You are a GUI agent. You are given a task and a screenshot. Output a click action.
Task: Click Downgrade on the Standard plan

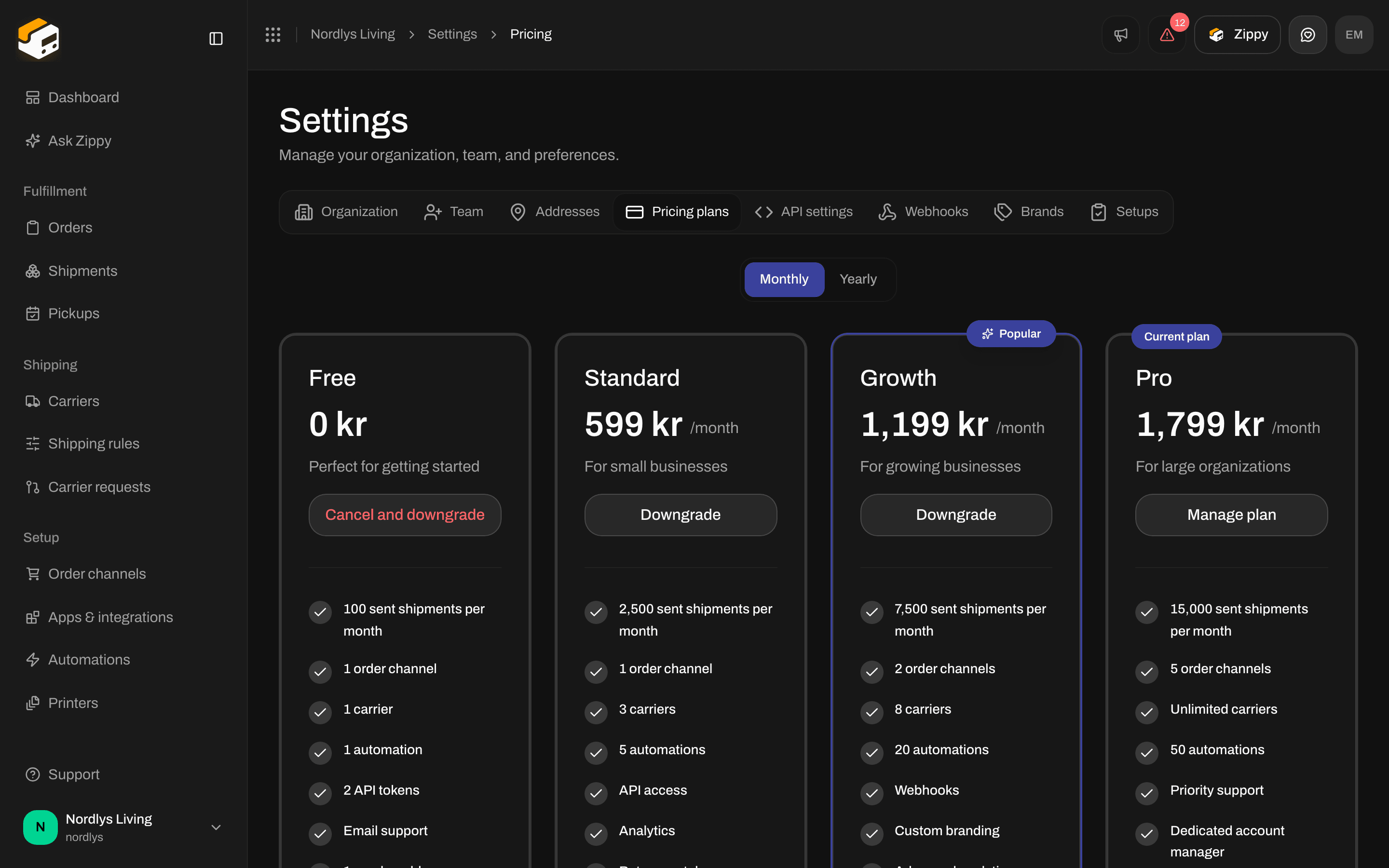pos(680,515)
